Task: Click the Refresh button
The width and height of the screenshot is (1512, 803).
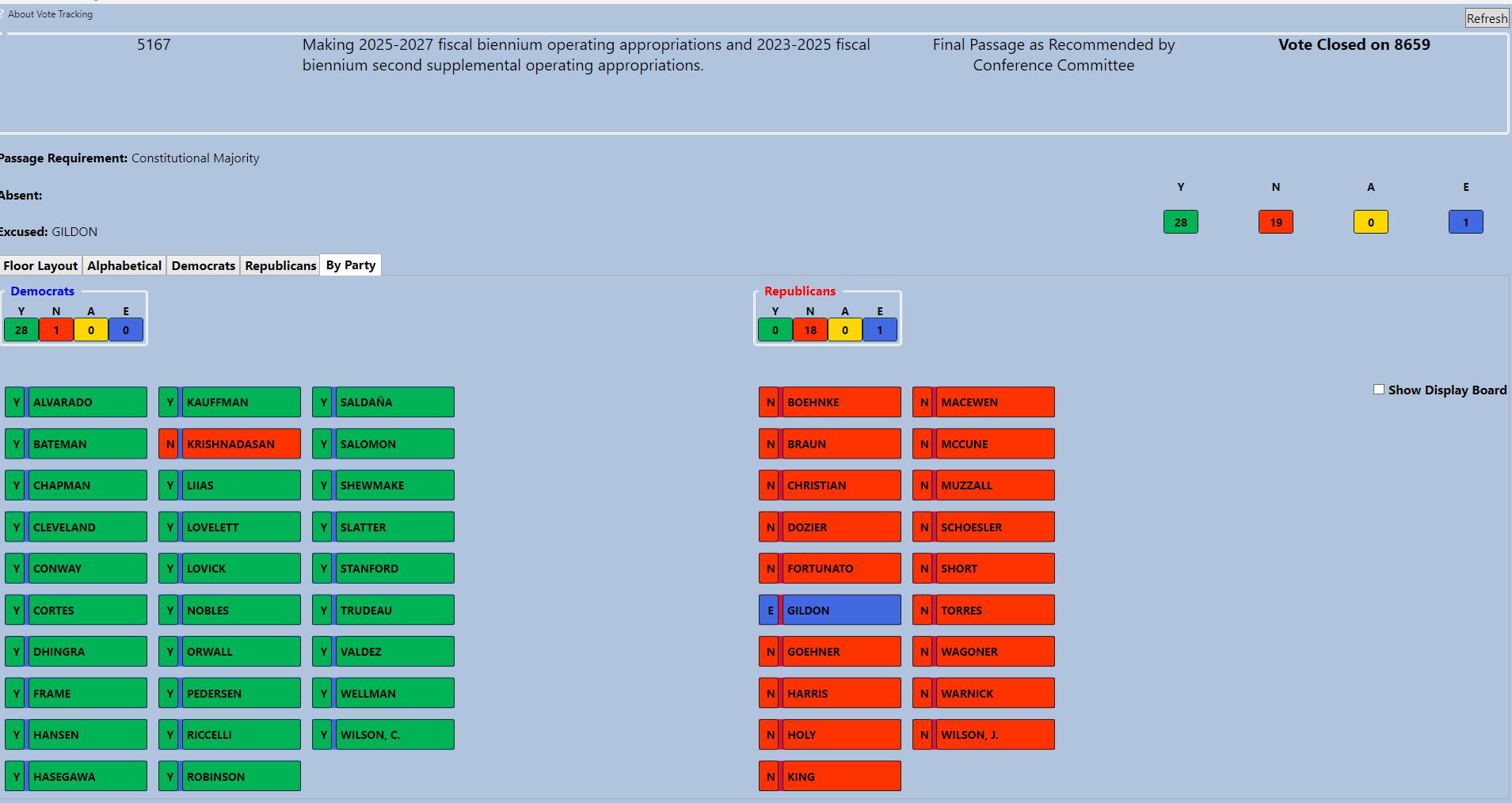Action: click(x=1486, y=18)
